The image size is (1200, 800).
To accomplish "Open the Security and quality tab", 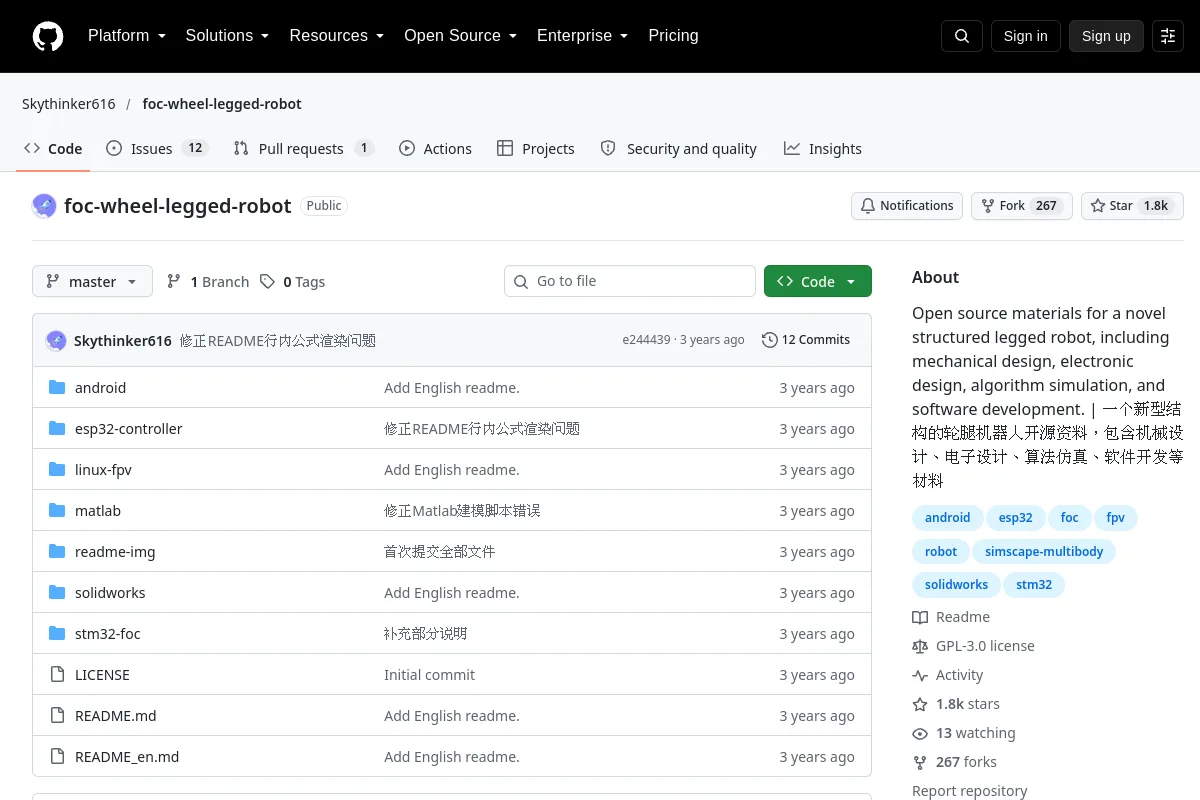I will (678, 149).
